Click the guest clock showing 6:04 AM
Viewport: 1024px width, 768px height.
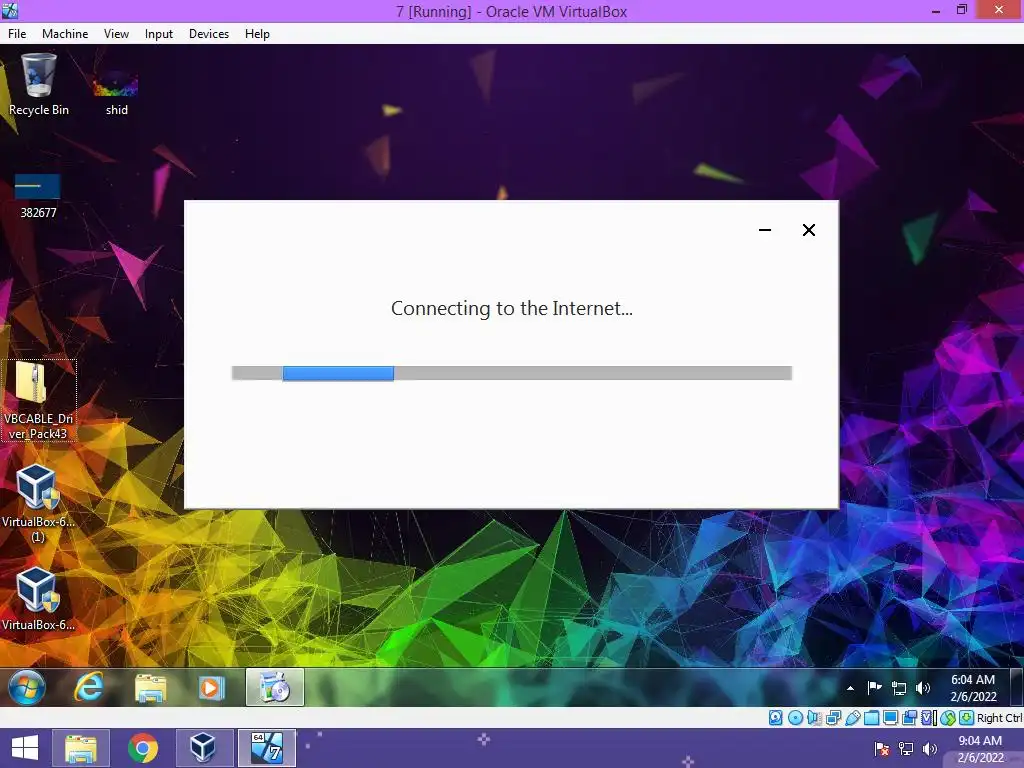973,688
